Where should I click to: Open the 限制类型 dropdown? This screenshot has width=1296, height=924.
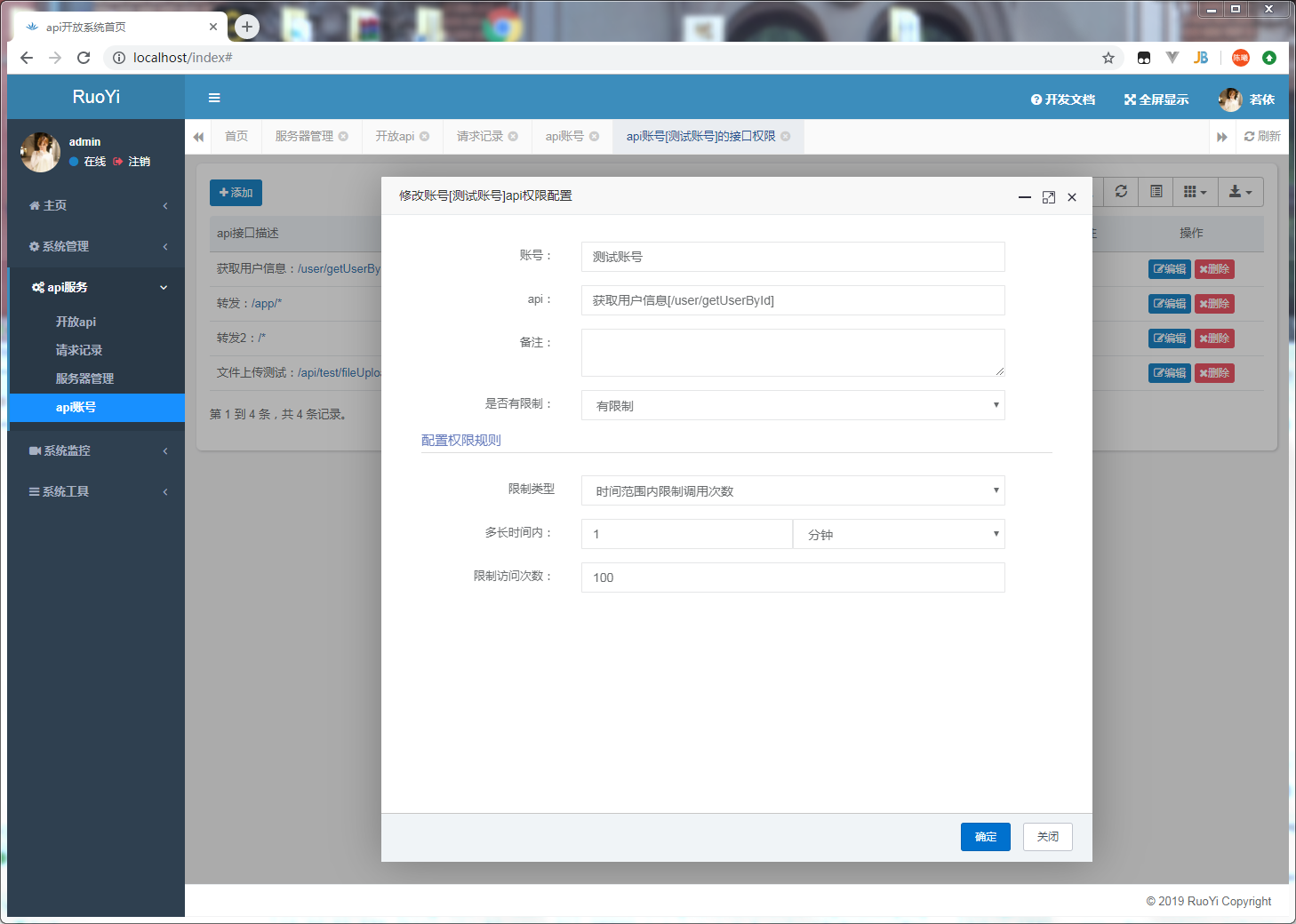point(792,490)
